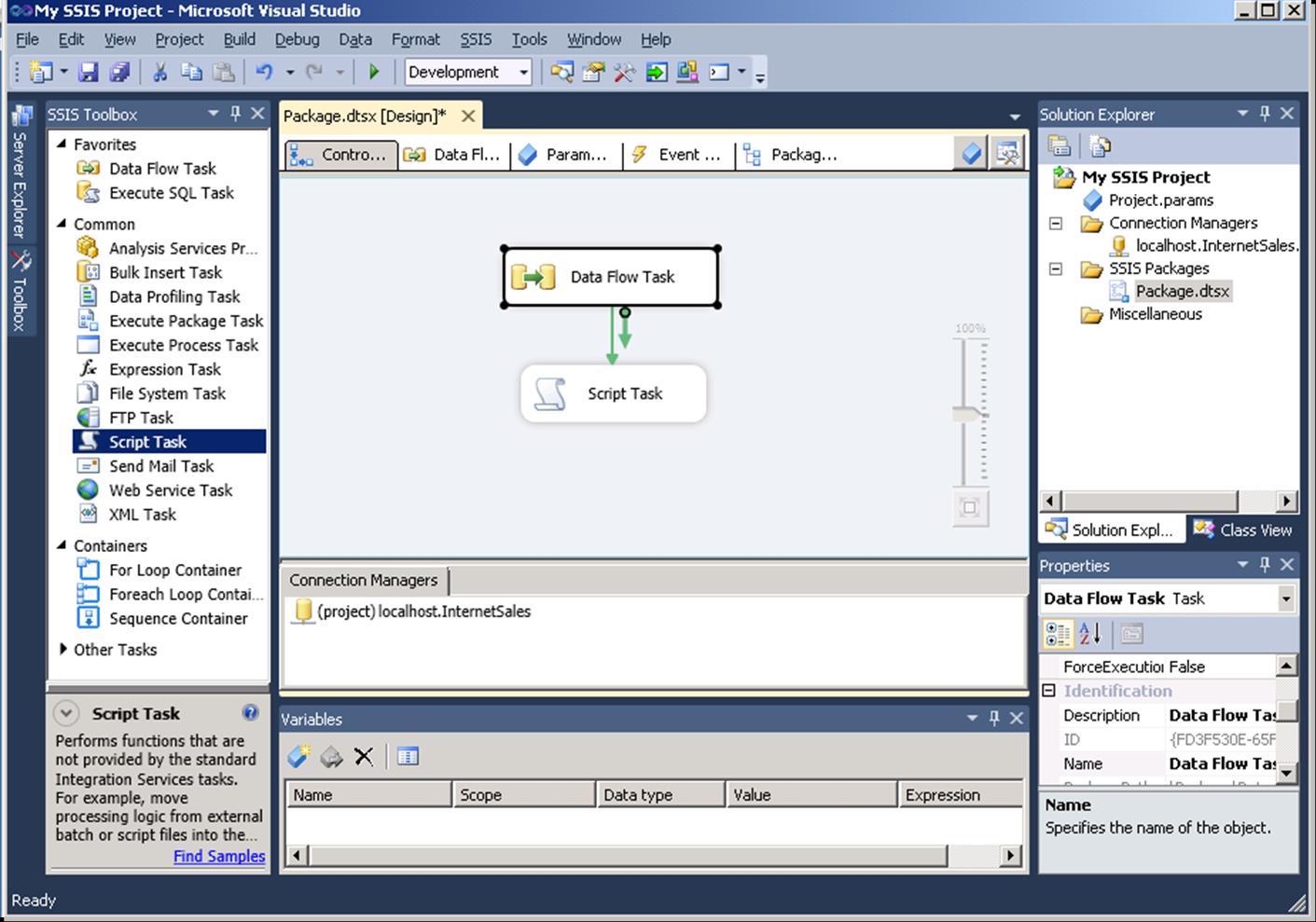Click Script Task help question icon
The height and width of the screenshot is (922, 1316).
pyautogui.click(x=250, y=713)
